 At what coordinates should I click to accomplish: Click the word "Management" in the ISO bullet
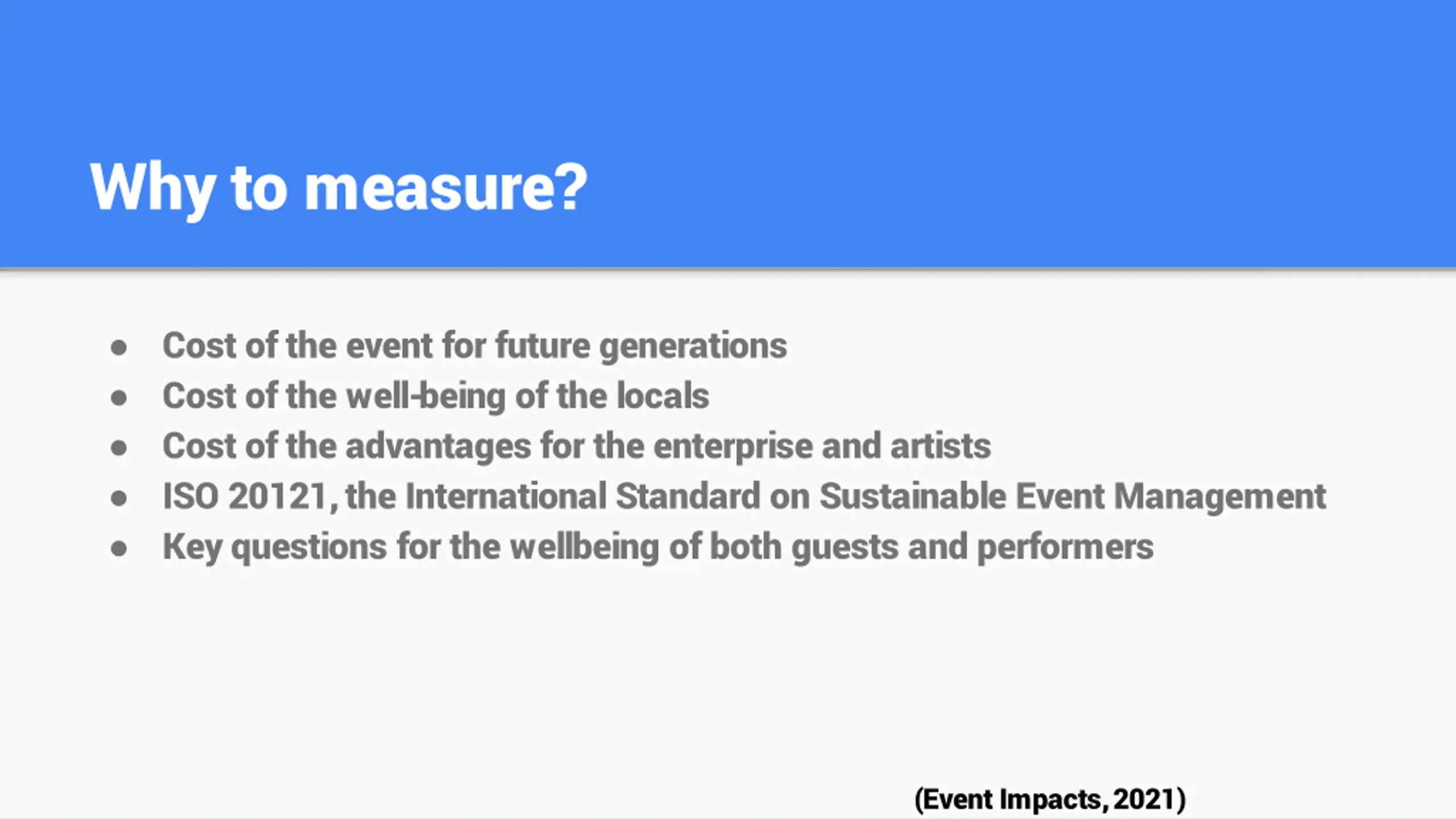[x=1220, y=498]
